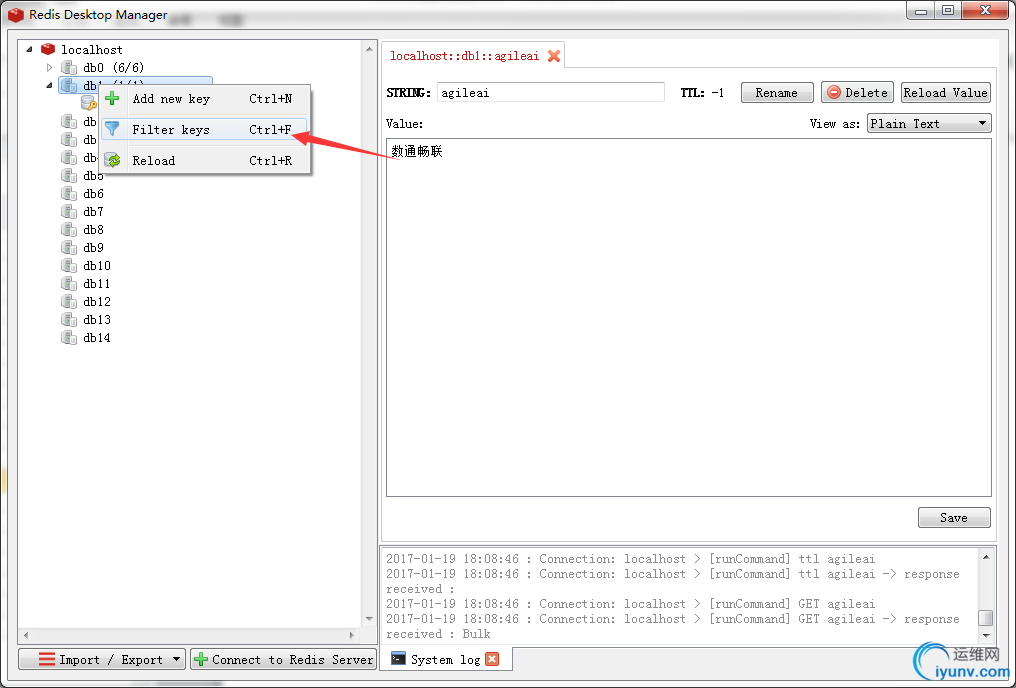Click the db7 database icon
Viewport: 1016px width, 688px height.
point(69,211)
